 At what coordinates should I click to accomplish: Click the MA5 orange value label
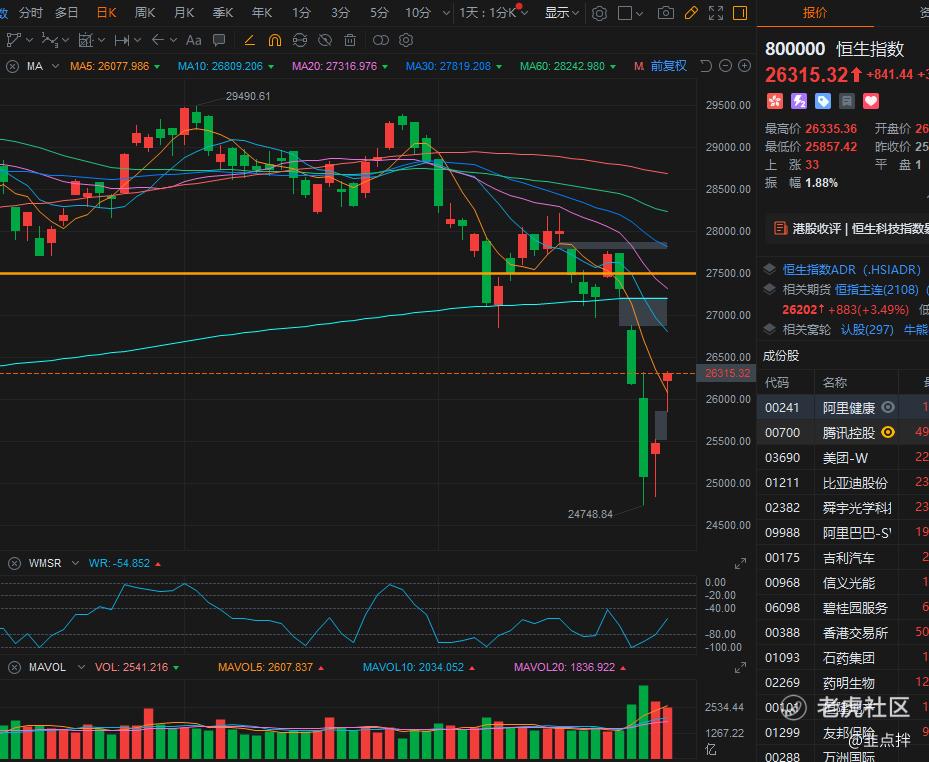tap(110, 66)
